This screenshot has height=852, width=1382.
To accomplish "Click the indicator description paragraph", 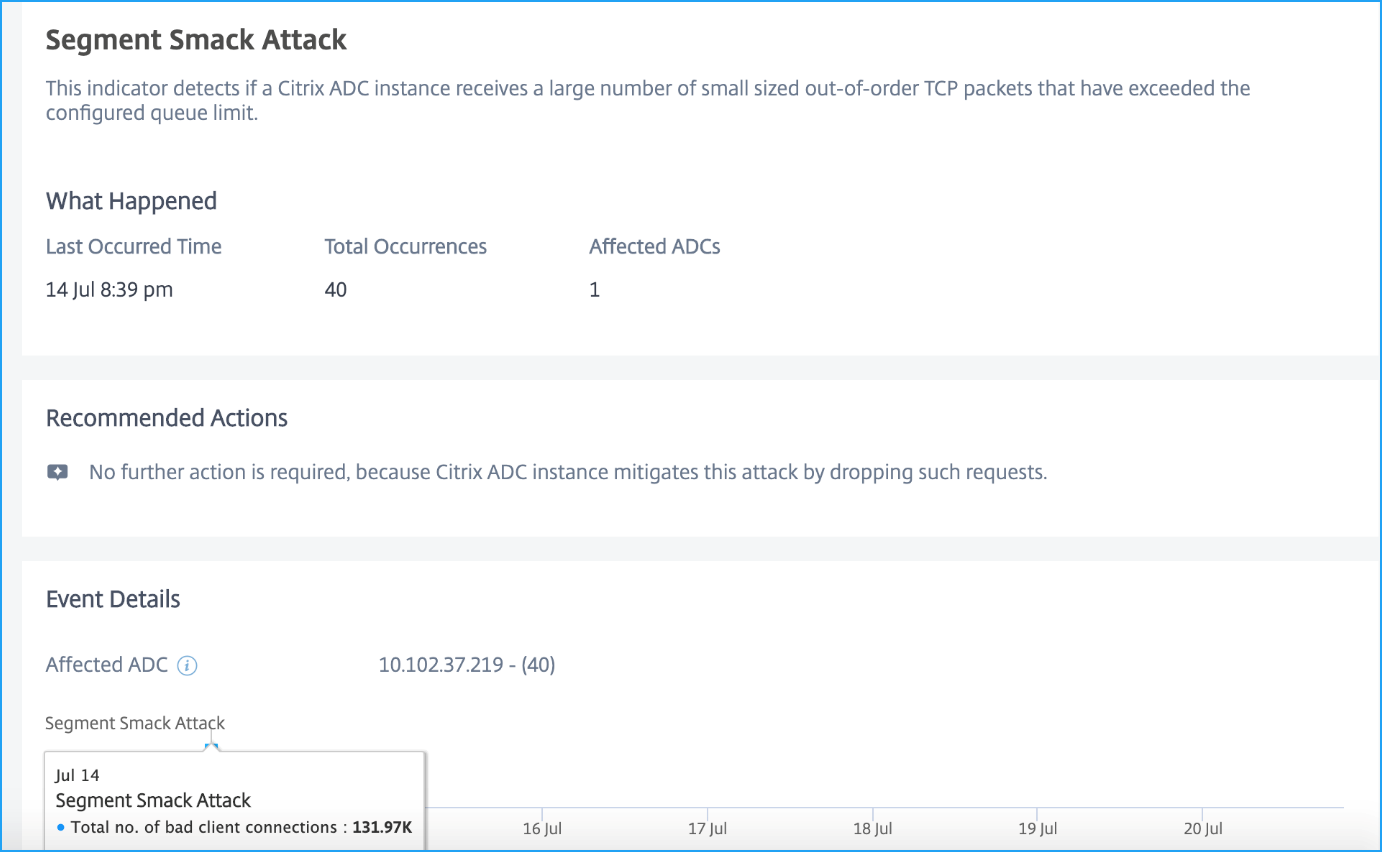I will click(648, 101).
